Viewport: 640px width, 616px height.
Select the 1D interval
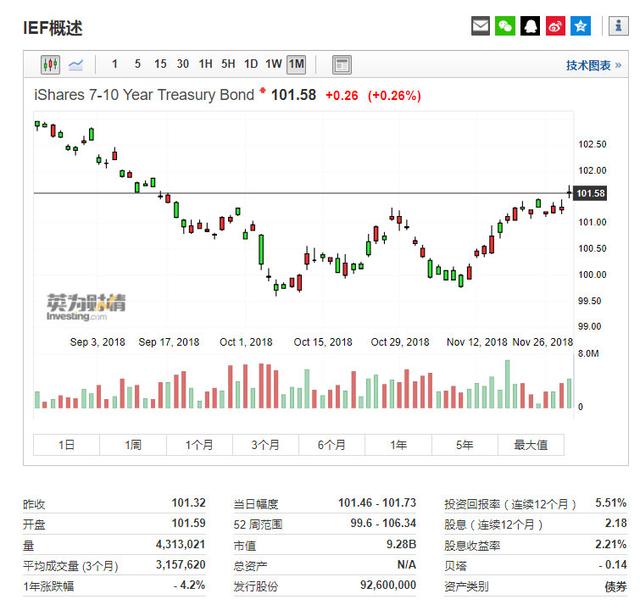[x=251, y=64]
